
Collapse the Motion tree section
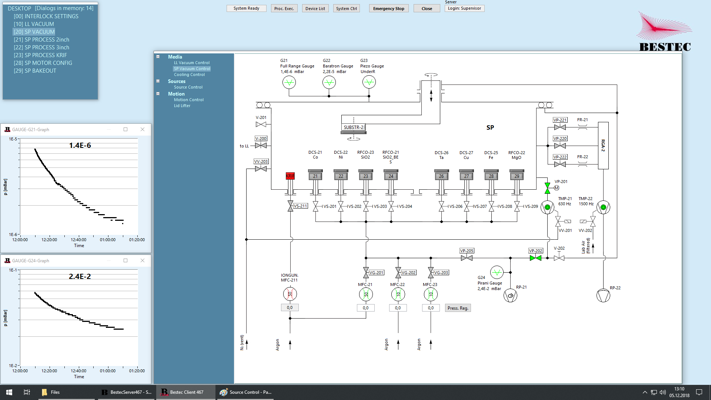pos(158,94)
